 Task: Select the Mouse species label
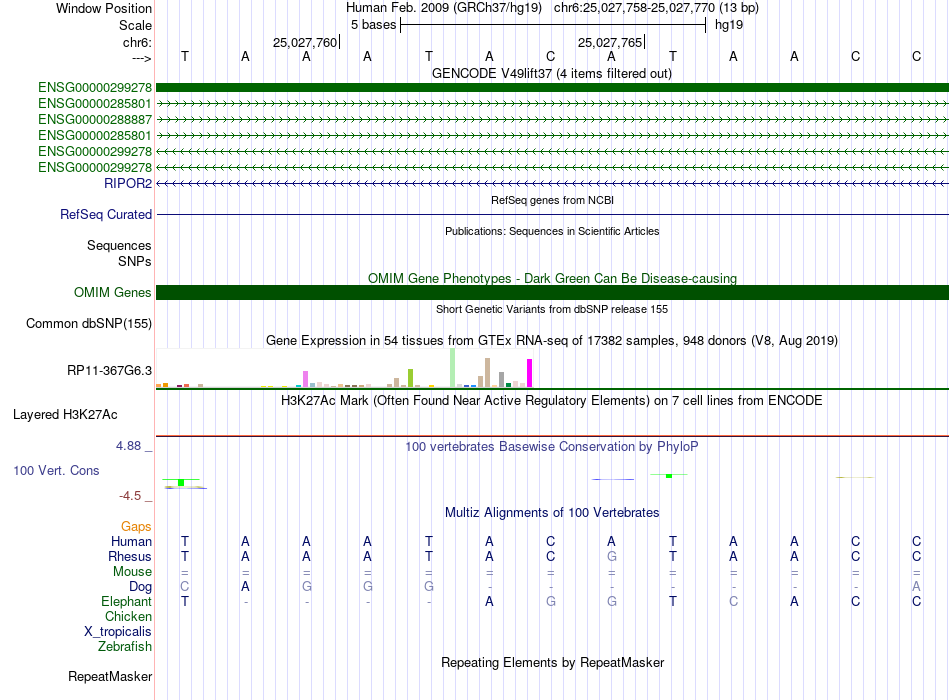click(x=133, y=572)
